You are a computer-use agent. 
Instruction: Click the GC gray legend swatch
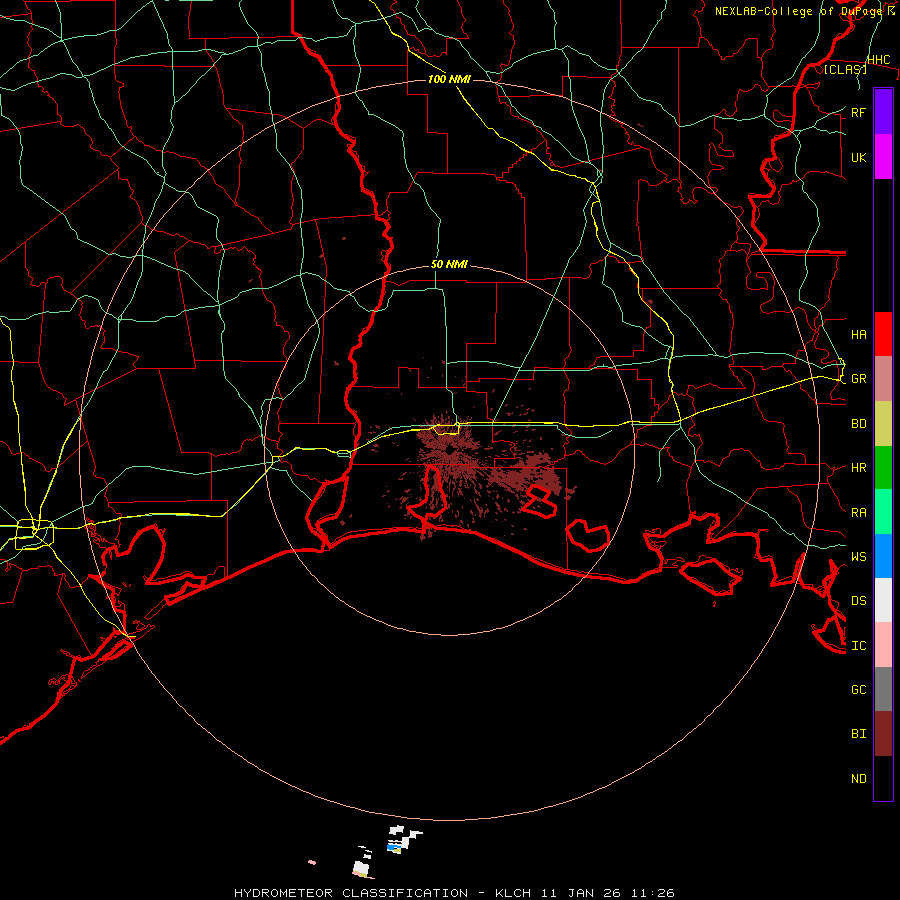[x=883, y=689]
